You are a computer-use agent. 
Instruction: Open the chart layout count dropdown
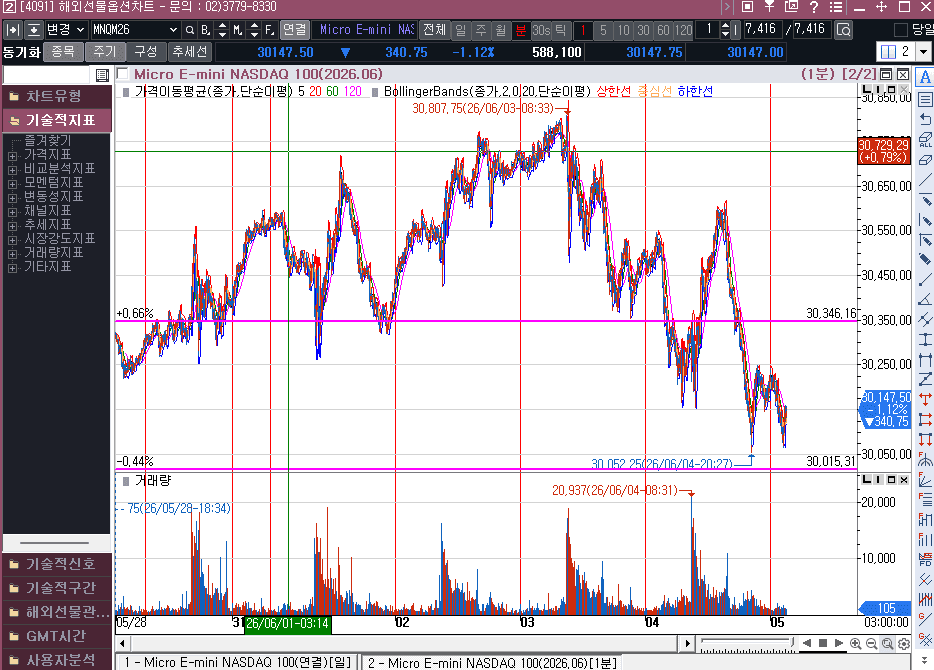point(923,52)
